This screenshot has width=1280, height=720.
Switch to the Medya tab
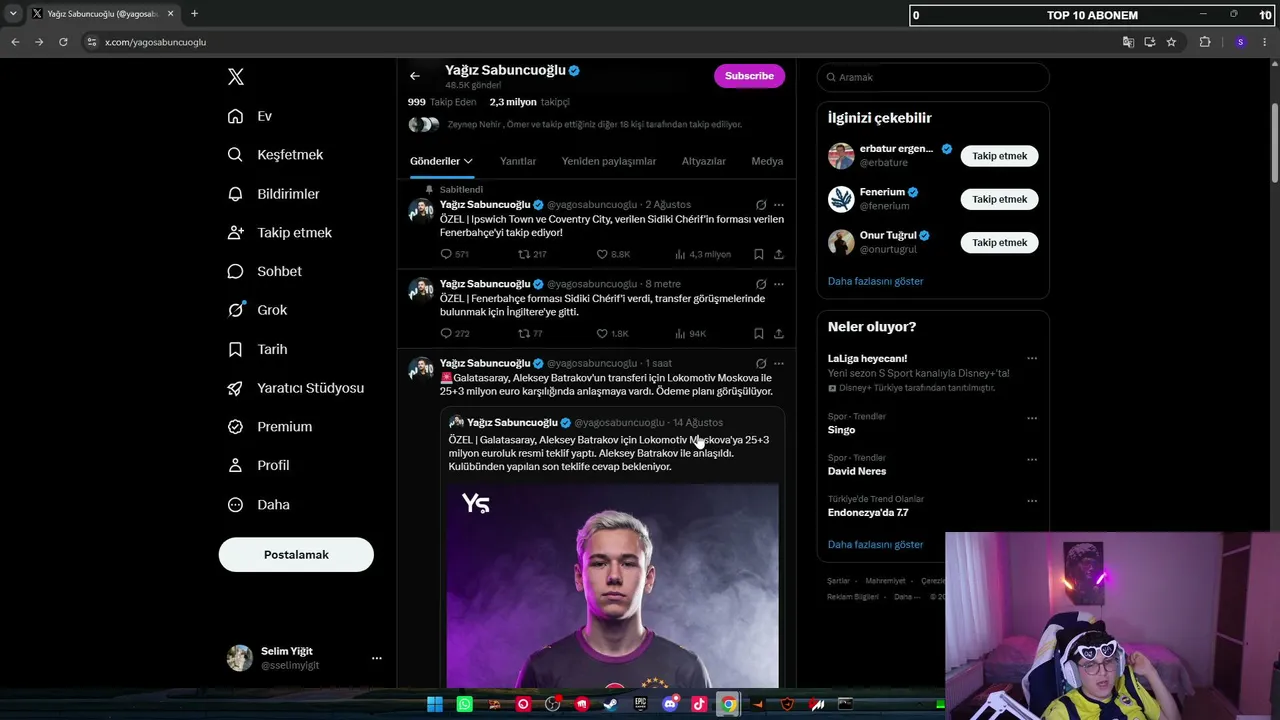point(767,161)
